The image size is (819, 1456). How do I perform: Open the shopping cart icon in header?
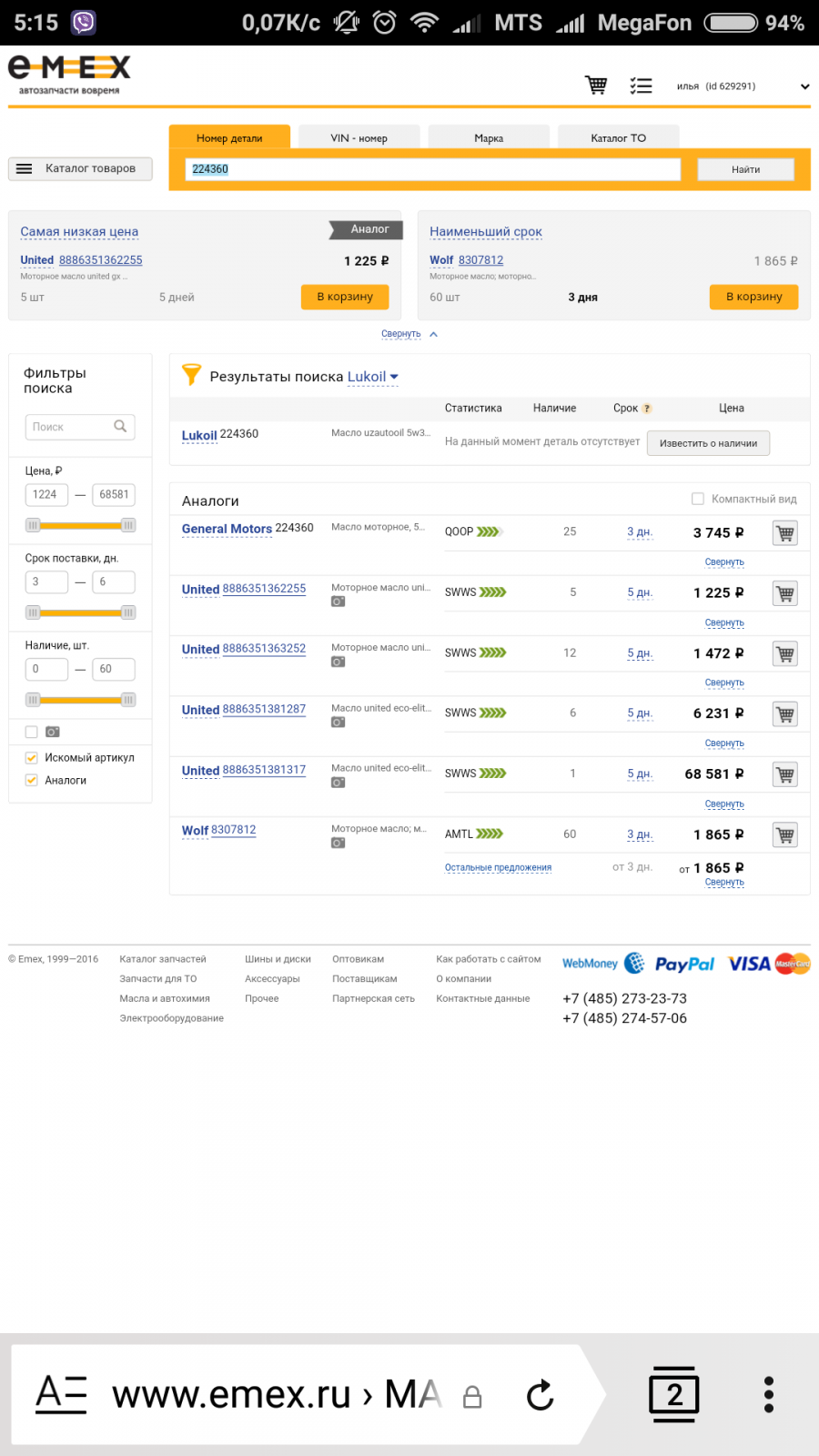click(x=596, y=86)
